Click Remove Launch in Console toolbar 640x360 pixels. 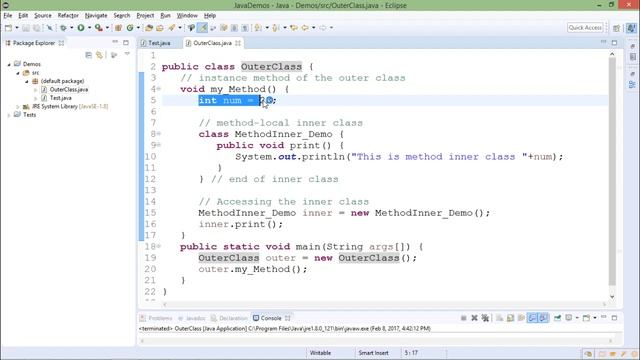pyautogui.click(x=474, y=318)
